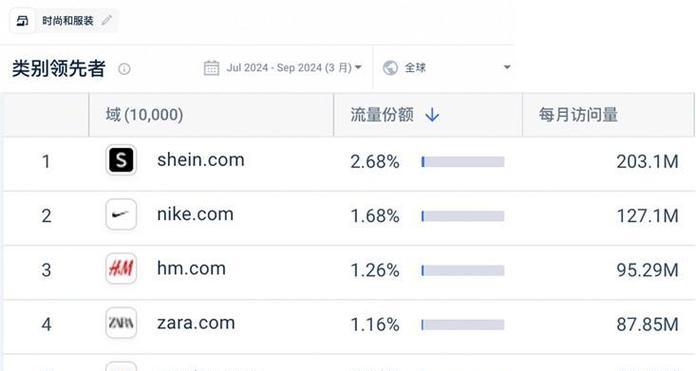Open the info icon next to 类别领先者

(124, 69)
